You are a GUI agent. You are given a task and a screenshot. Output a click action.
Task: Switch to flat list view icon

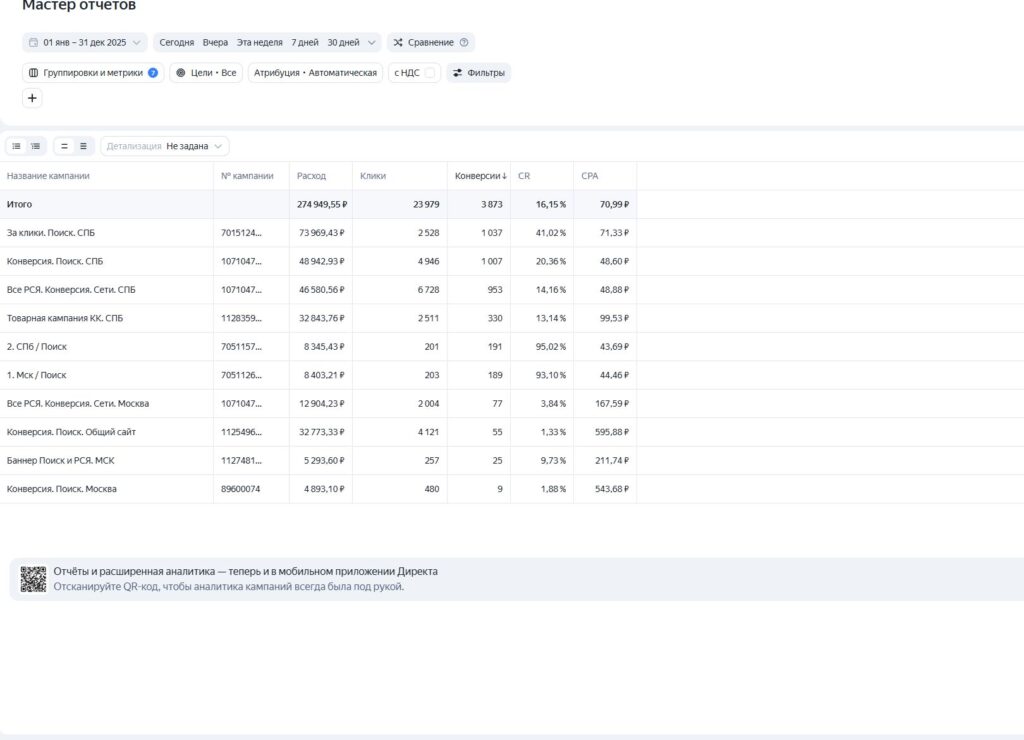(16, 146)
